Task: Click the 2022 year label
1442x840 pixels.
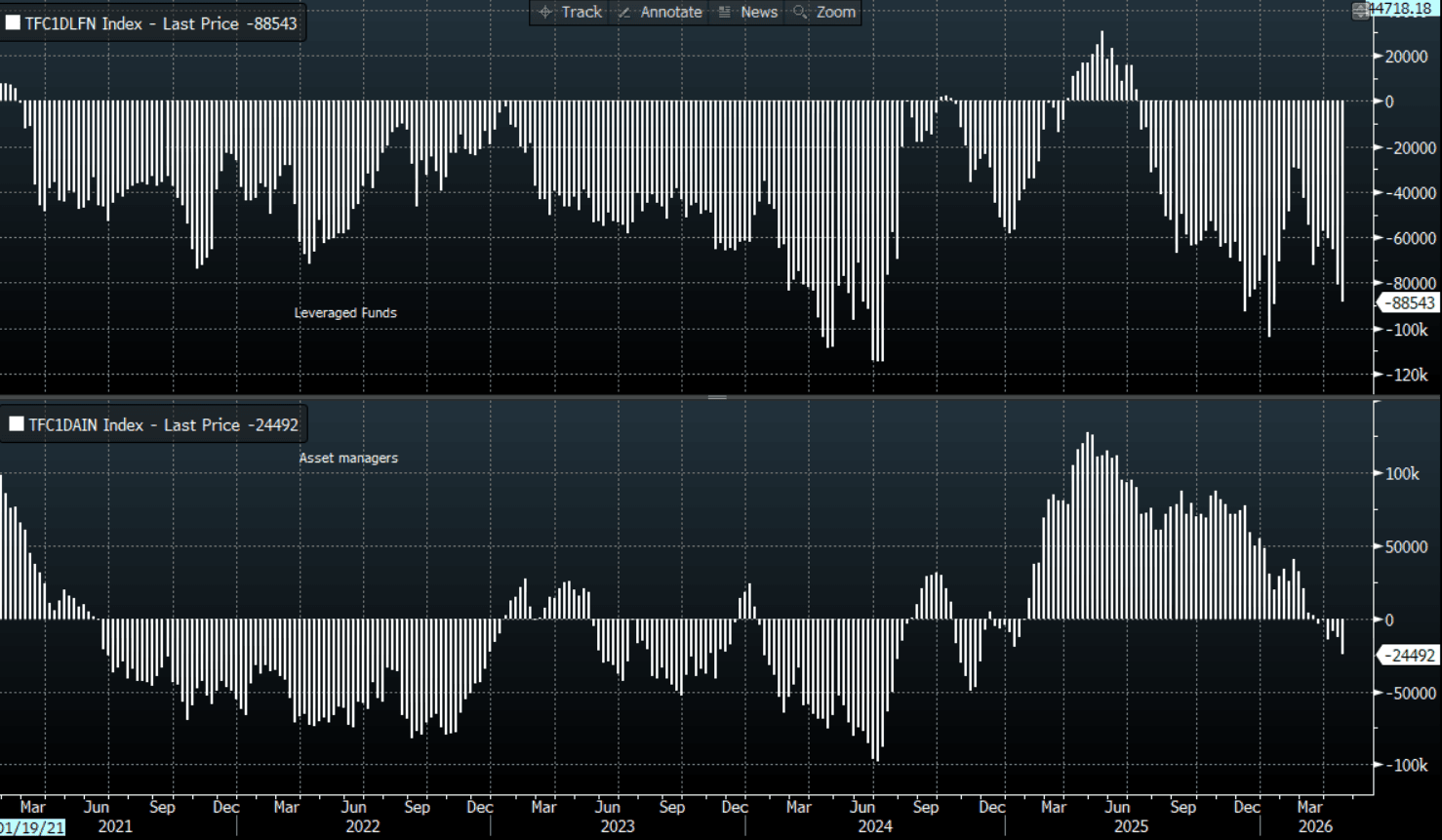Action: pos(363,826)
